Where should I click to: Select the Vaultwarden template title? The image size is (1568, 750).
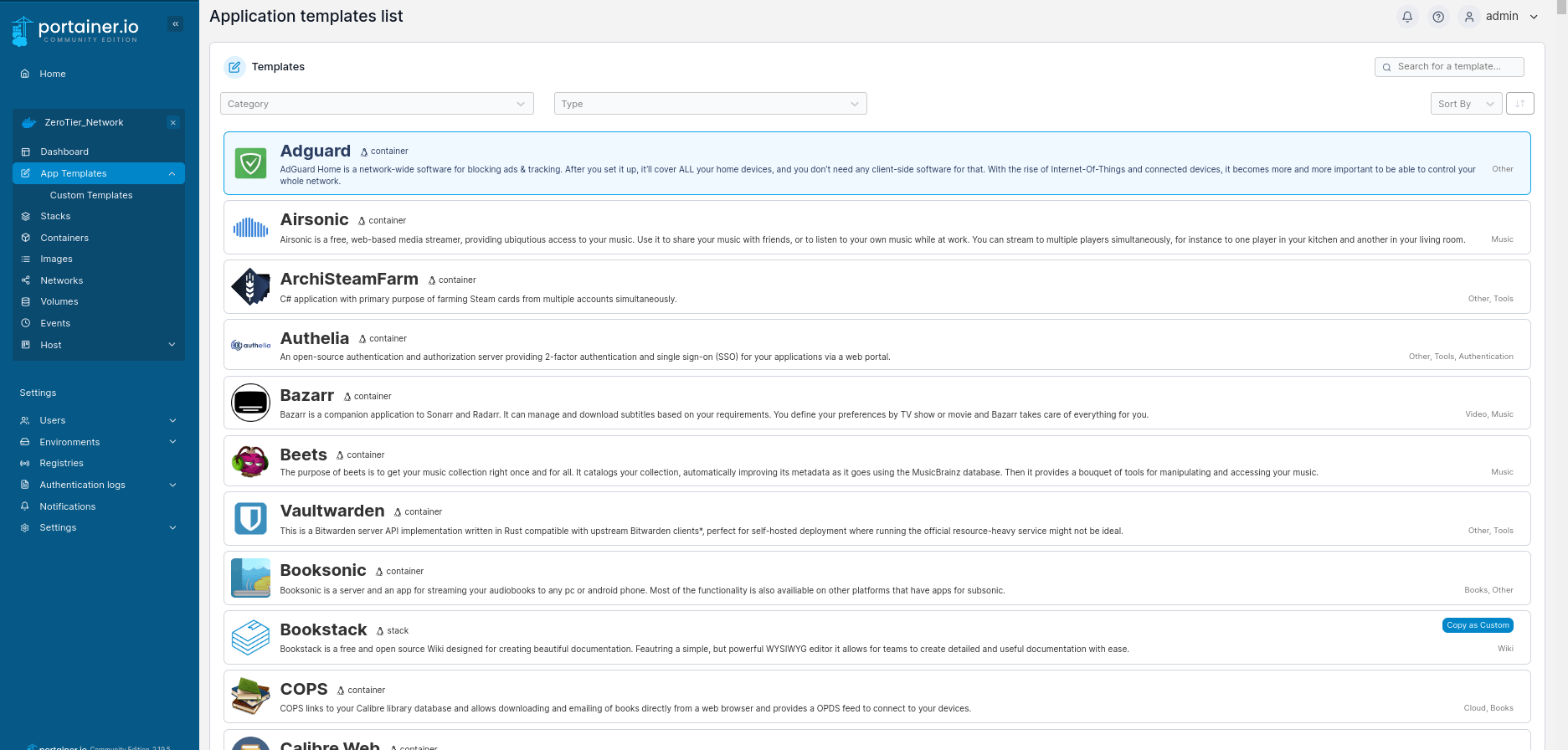(x=332, y=511)
